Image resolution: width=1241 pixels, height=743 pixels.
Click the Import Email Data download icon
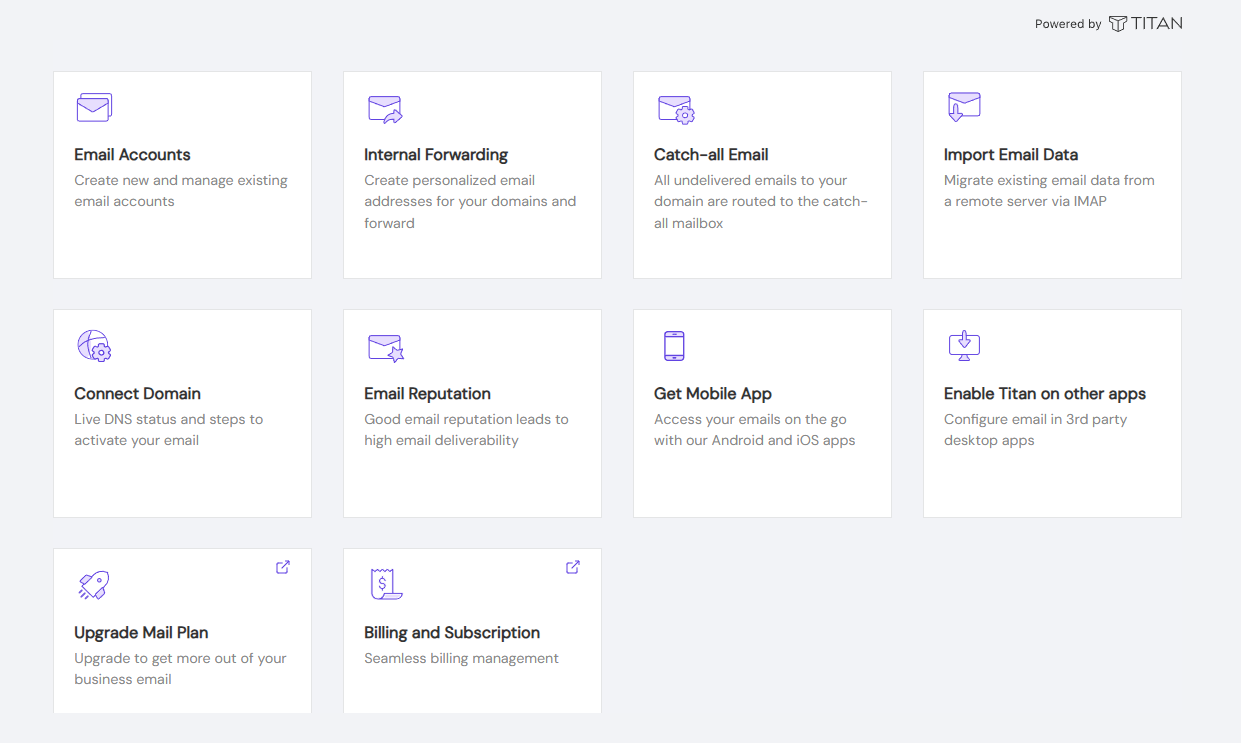point(964,107)
